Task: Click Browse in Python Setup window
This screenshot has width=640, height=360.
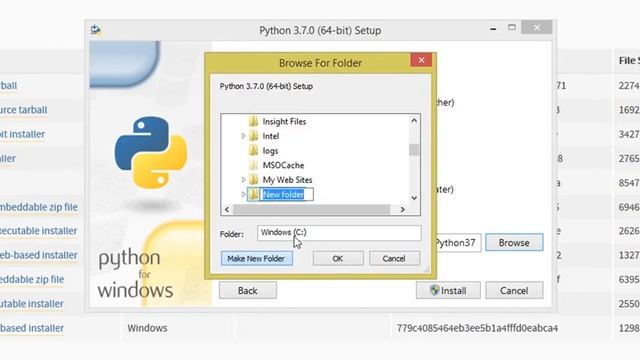Action: [514, 243]
